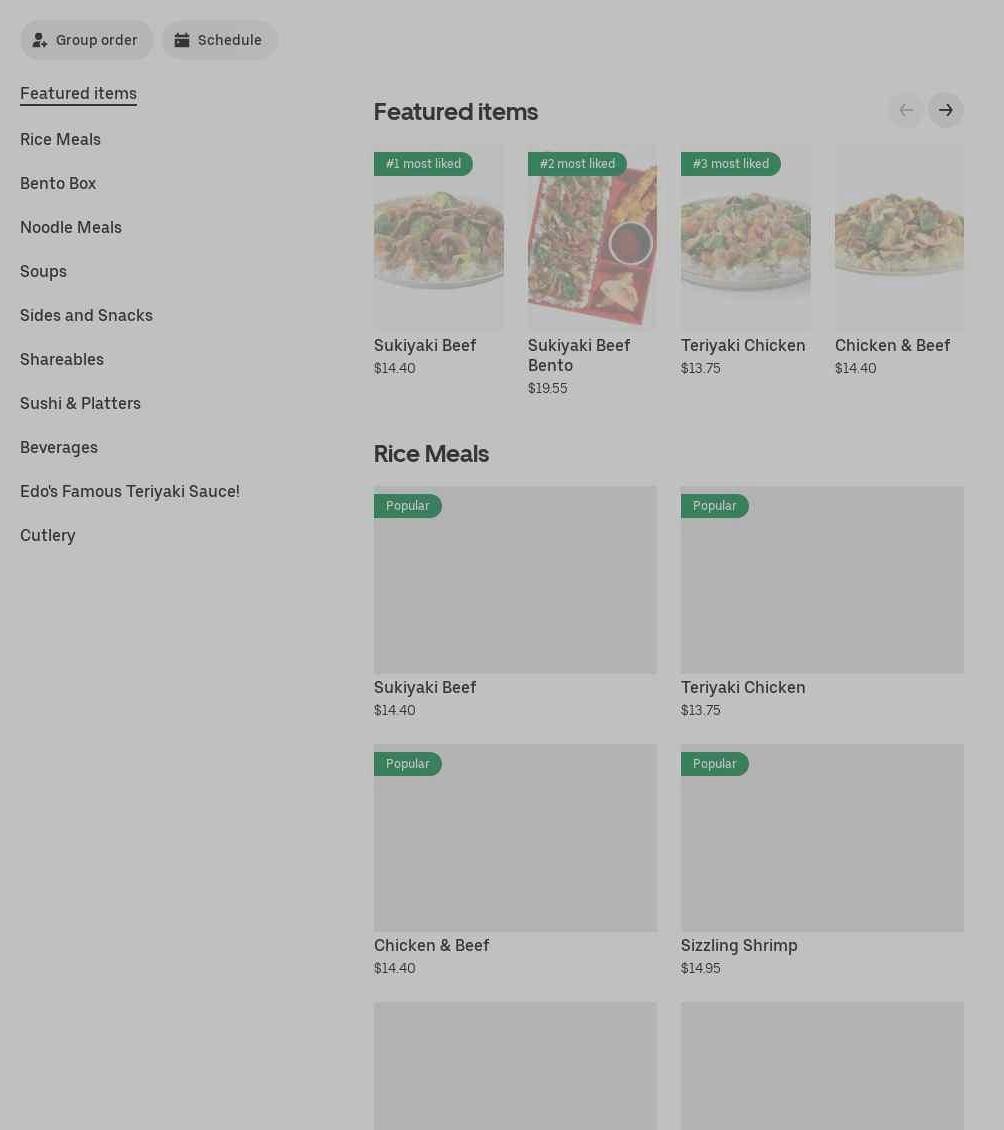Open the Sukiyaki Beef Bento featured image
This screenshot has width=1004, height=1130.
tap(592, 238)
